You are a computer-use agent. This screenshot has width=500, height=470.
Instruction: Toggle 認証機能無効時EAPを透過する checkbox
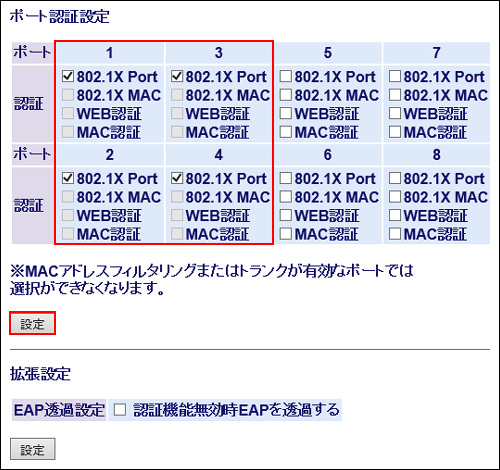coord(120,410)
